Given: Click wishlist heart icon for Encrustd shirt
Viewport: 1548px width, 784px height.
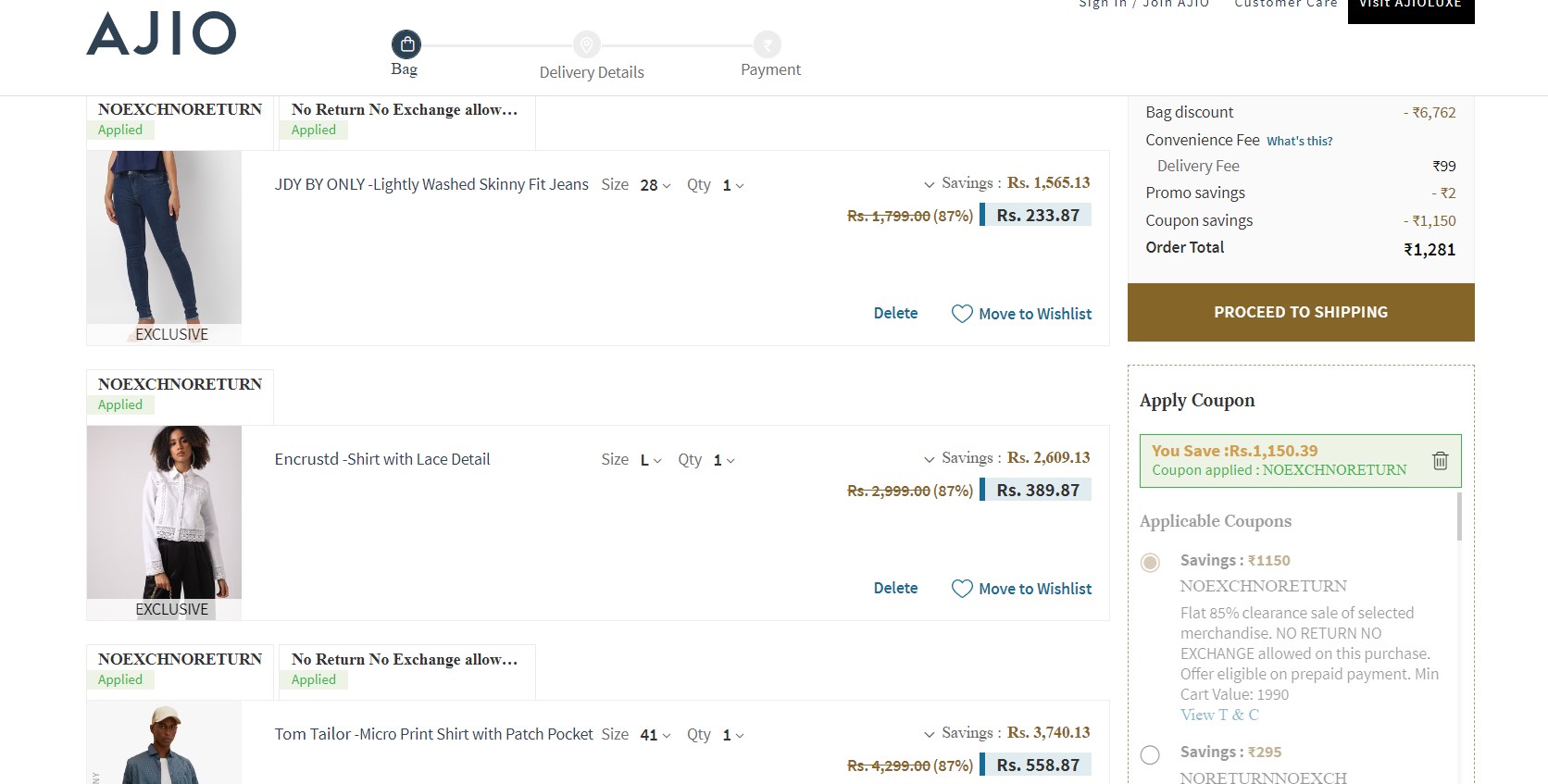Looking at the screenshot, I should [x=962, y=589].
